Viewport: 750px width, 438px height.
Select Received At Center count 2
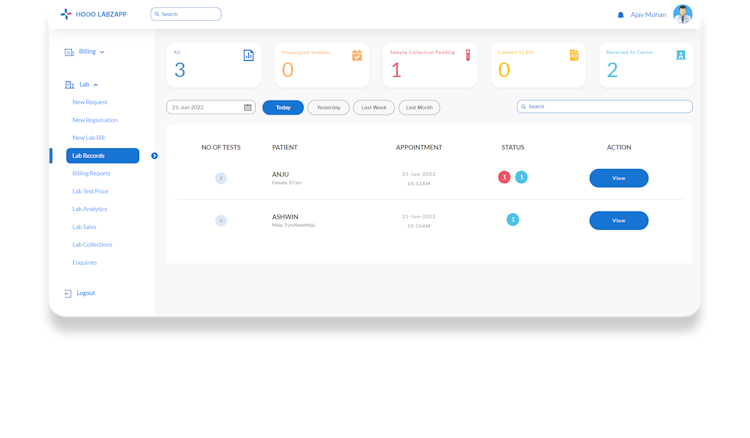point(612,70)
